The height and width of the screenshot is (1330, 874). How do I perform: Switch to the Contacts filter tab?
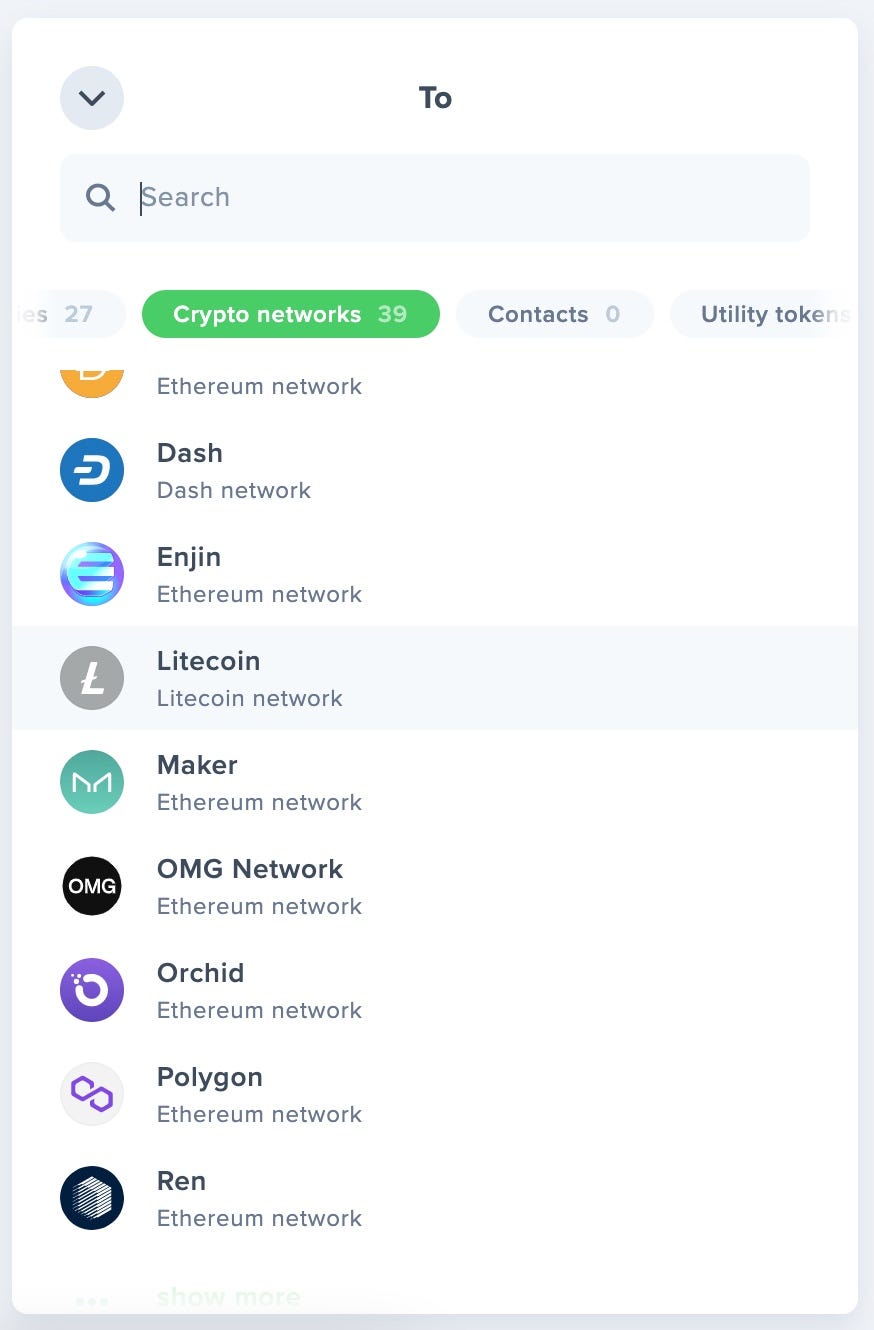point(554,314)
